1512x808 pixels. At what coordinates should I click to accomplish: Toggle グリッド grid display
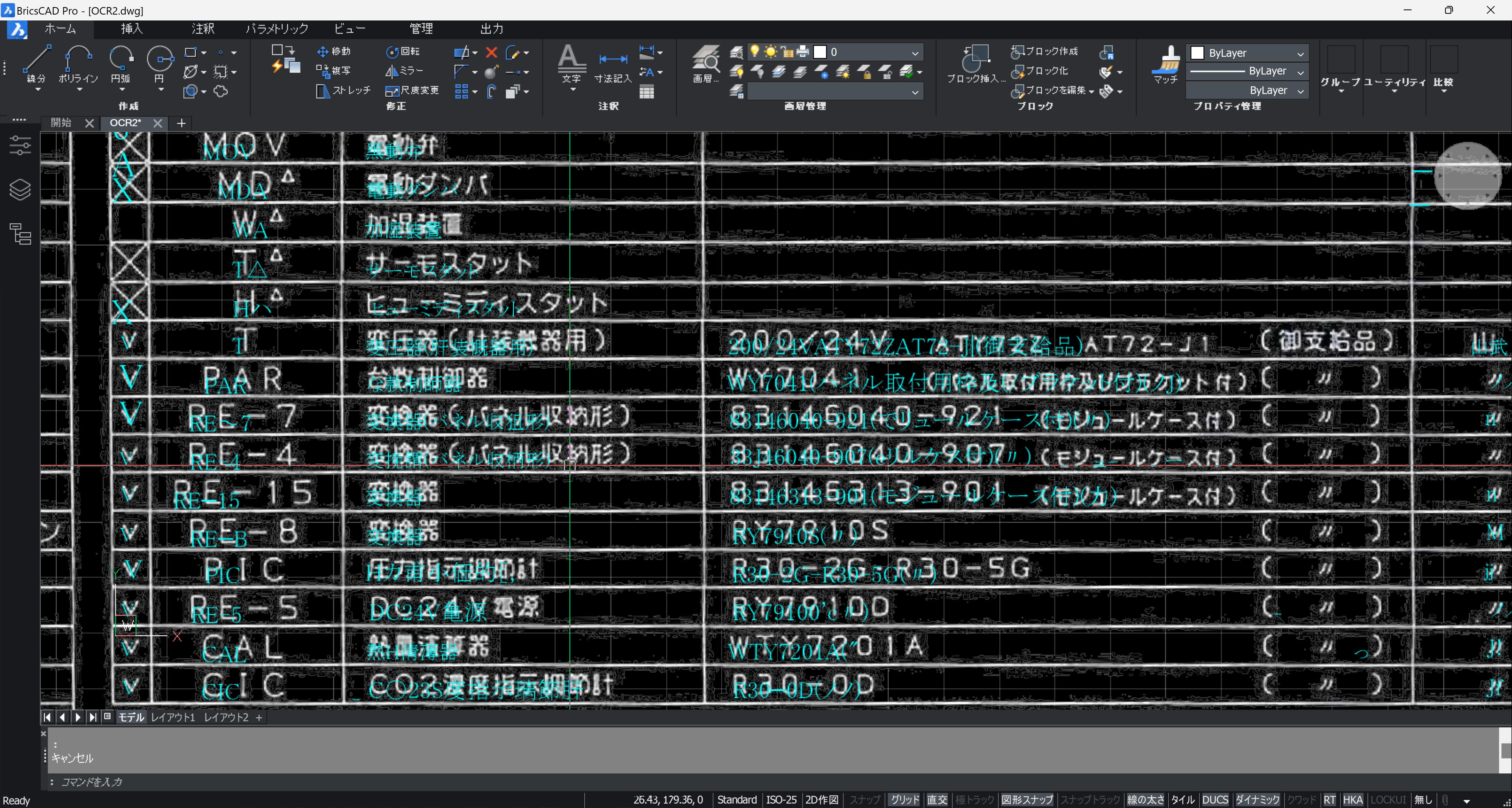[904, 800]
